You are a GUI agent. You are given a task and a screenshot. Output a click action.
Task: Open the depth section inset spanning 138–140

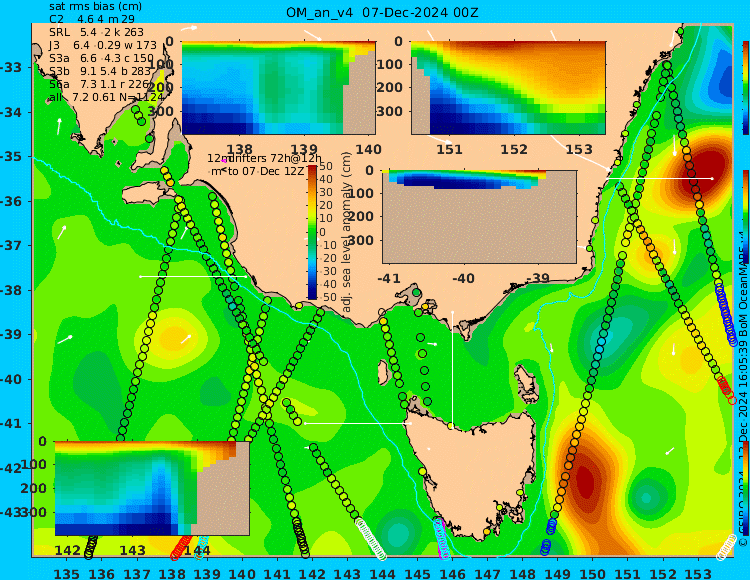(x=278, y=88)
